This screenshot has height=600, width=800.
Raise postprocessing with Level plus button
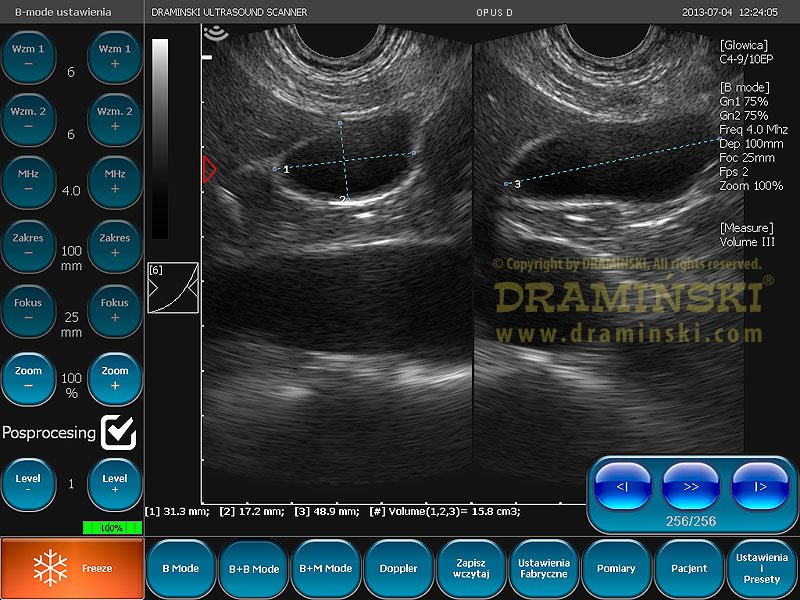(x=115, y=484)
